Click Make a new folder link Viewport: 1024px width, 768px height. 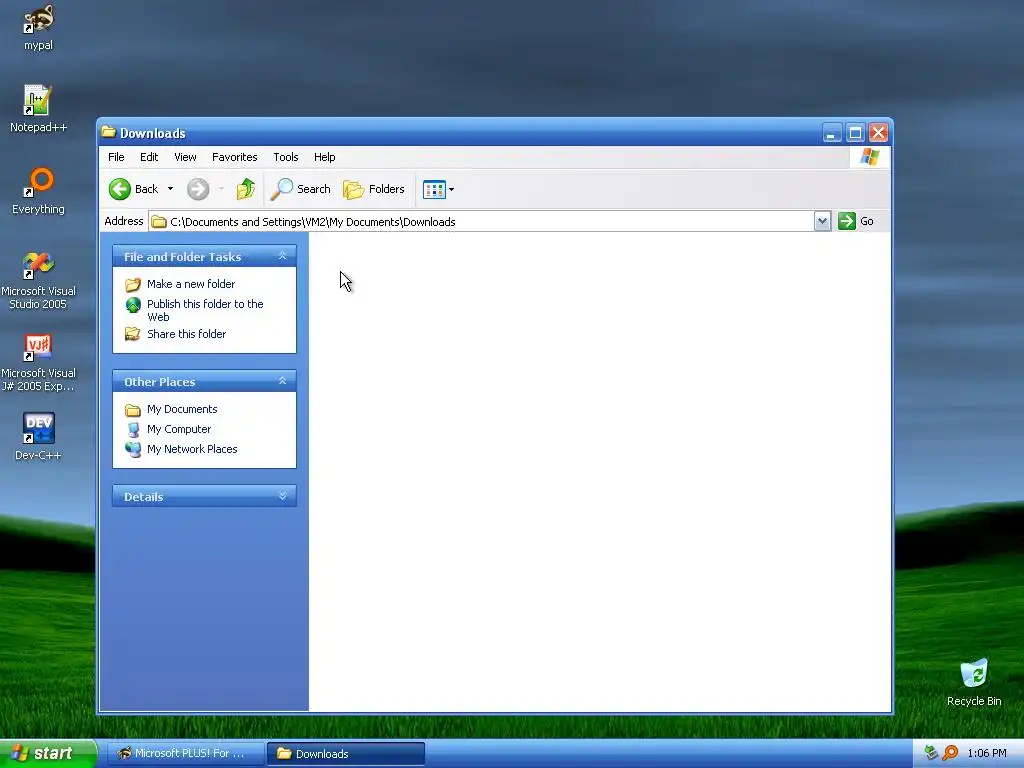191,284
